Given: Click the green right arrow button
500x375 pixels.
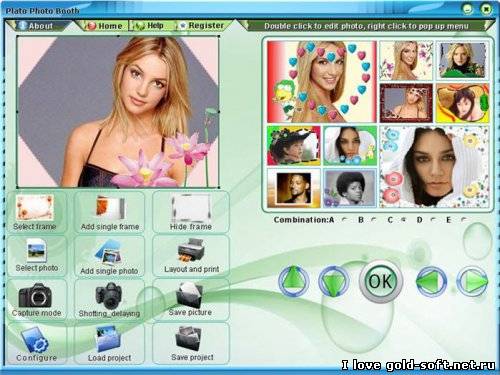Looking at the screenshot, I should tap(473, 282).
